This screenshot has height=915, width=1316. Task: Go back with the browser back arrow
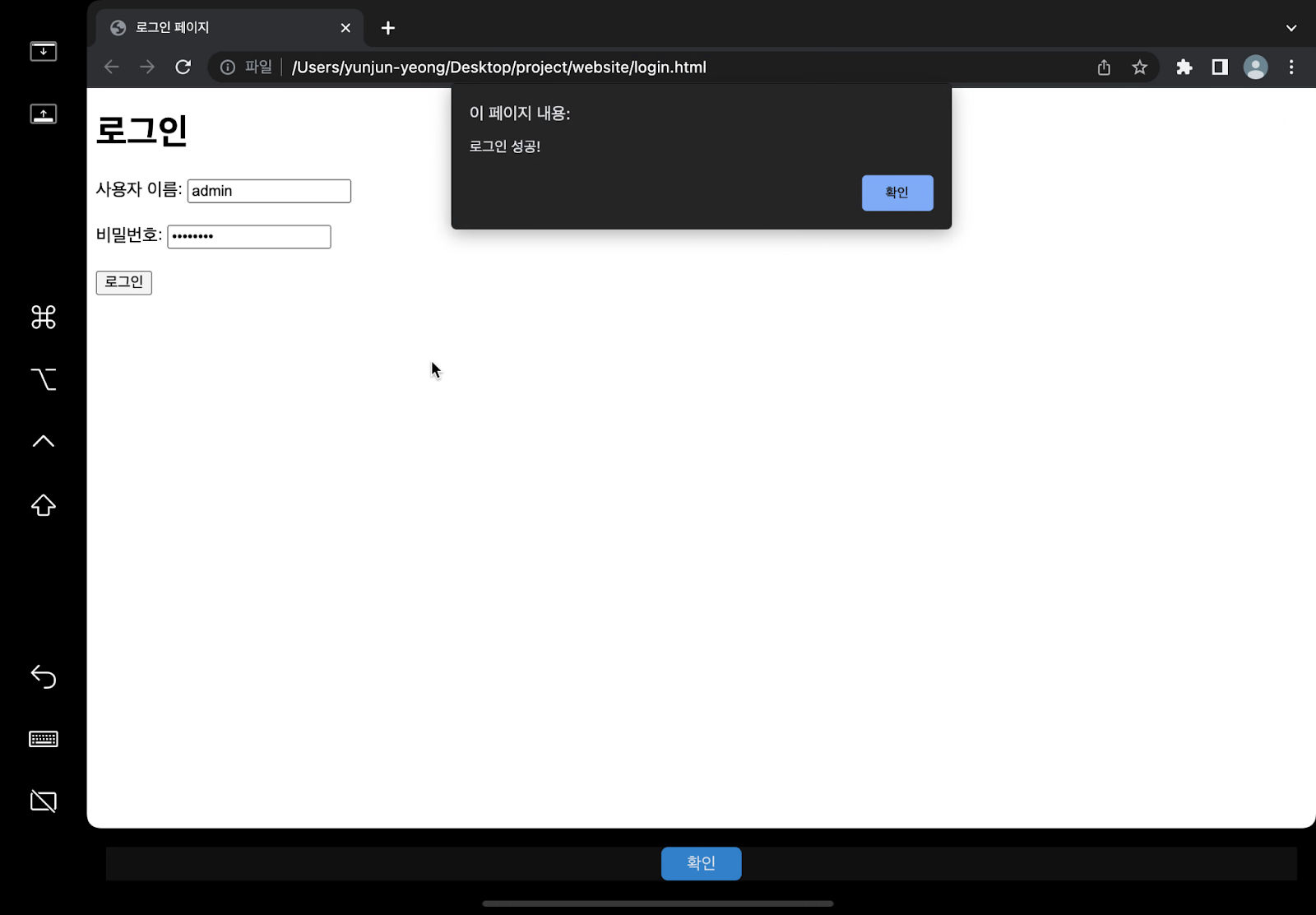[111, 67]
